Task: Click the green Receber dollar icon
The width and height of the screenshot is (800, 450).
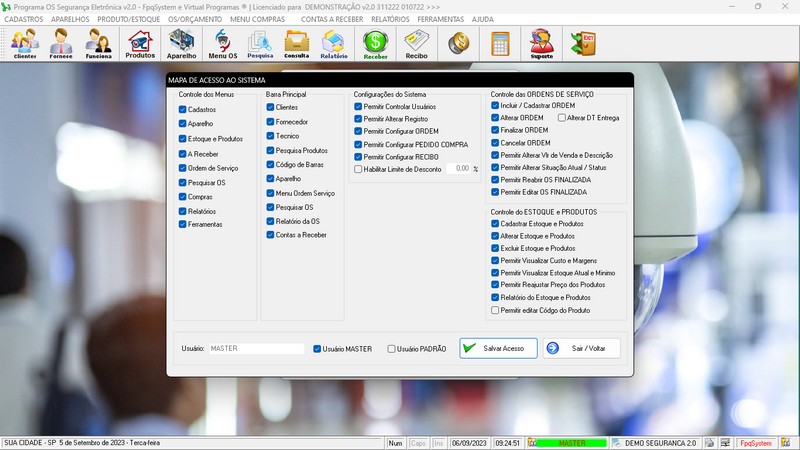Action: (x=376, y=44)
